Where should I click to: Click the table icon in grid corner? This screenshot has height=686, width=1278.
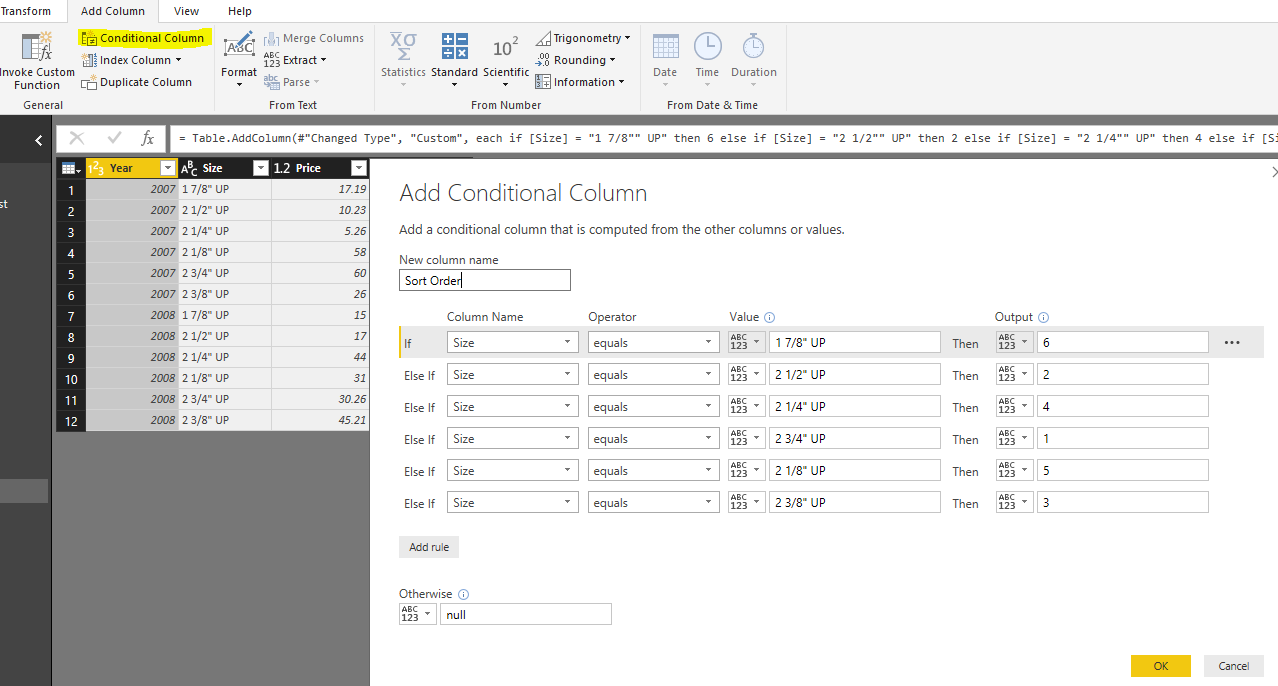pos(70,168)
